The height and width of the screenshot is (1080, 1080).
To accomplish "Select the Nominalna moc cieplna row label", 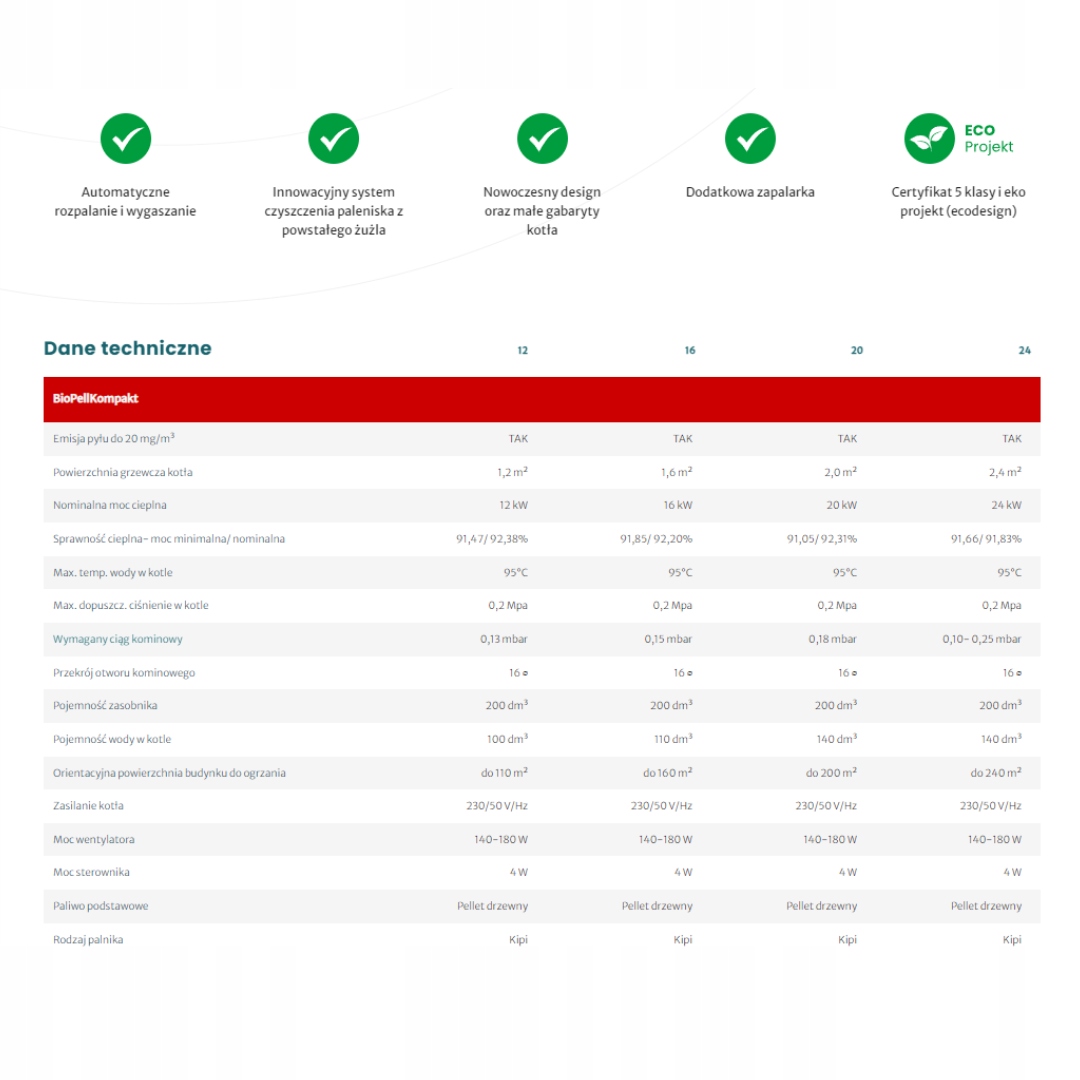I will click(110, 505).
